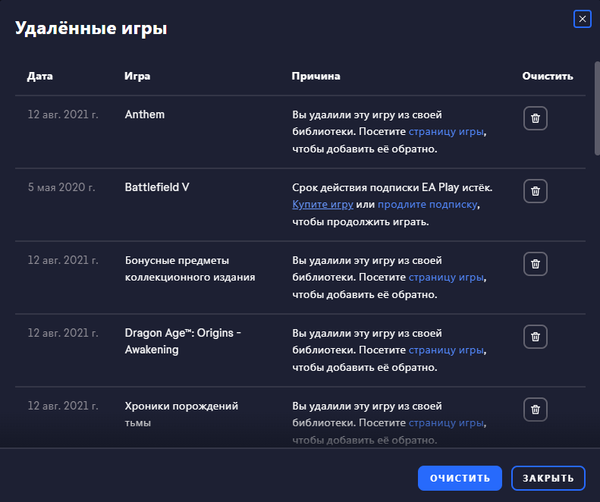Select the Anthem game title text
The image size is (600, 502).
pos(145,114)
